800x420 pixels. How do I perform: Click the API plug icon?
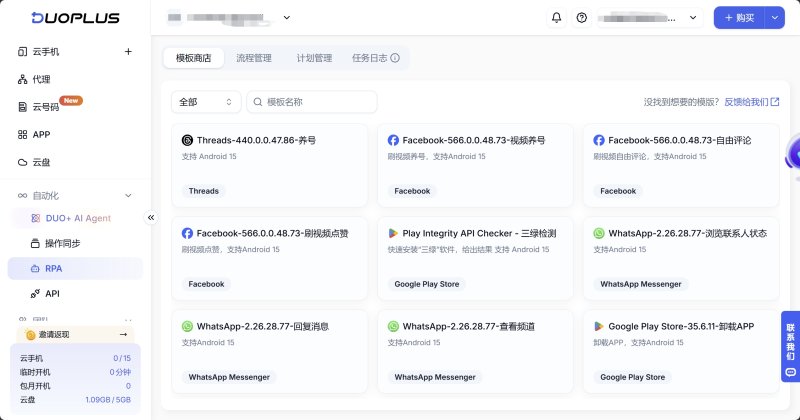tap(35, 293)
